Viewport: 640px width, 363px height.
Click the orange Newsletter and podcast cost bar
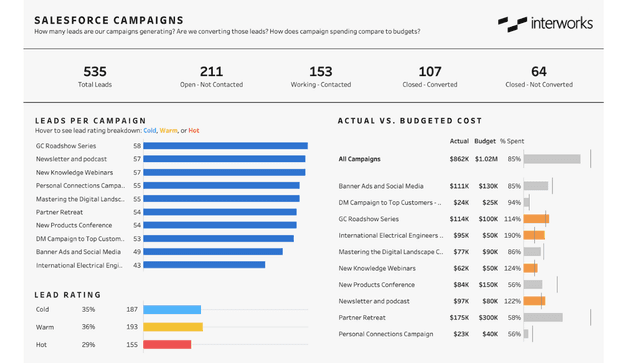click(x=534, y=301)
